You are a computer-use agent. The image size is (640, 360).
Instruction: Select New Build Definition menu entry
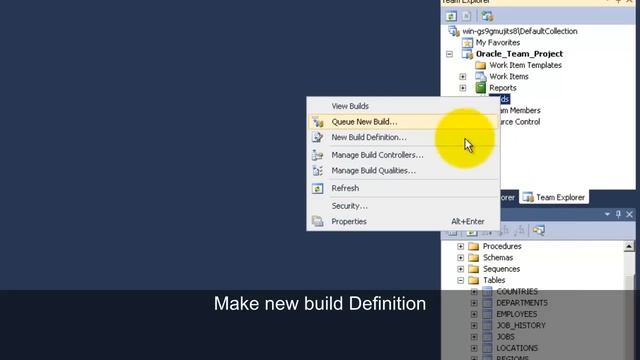tap(369, 138)
